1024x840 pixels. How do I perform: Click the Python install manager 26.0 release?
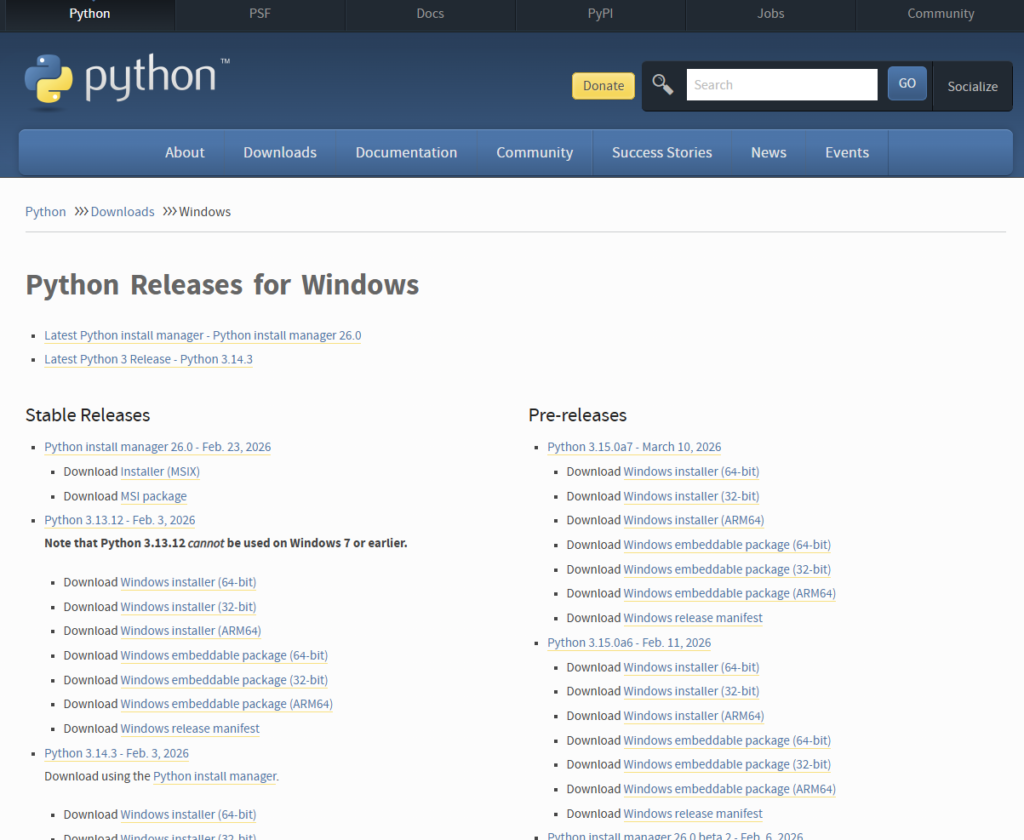point(157,447)
